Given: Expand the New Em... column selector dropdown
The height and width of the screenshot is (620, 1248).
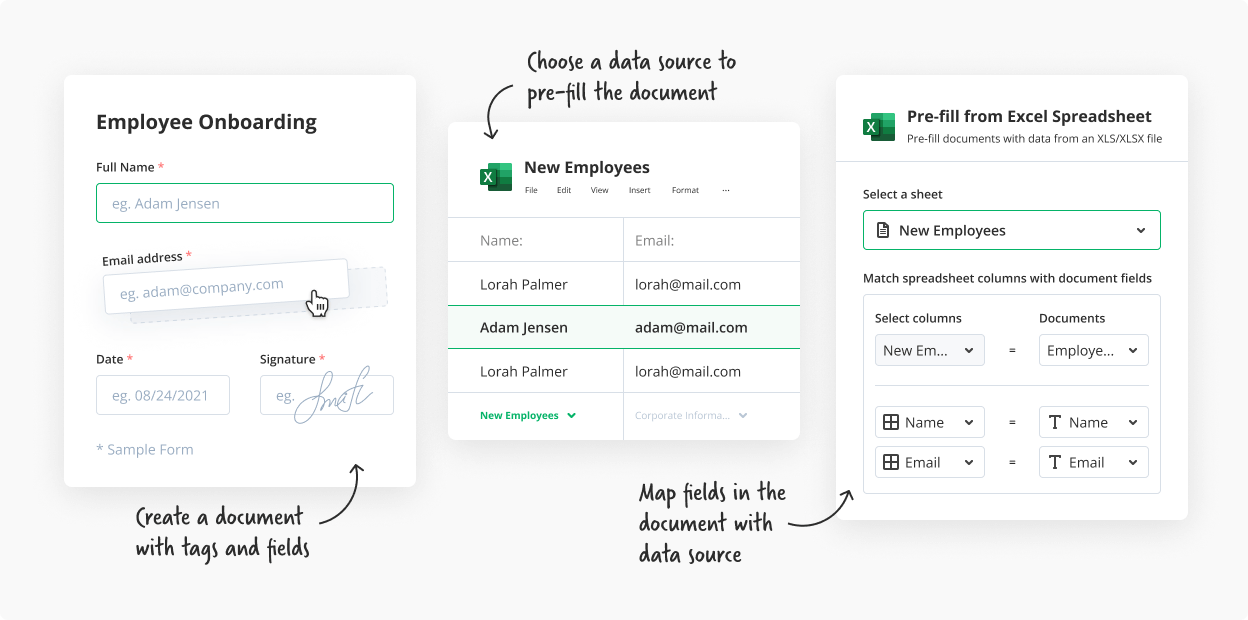Looking at the screenshot, I should (967, 350).
